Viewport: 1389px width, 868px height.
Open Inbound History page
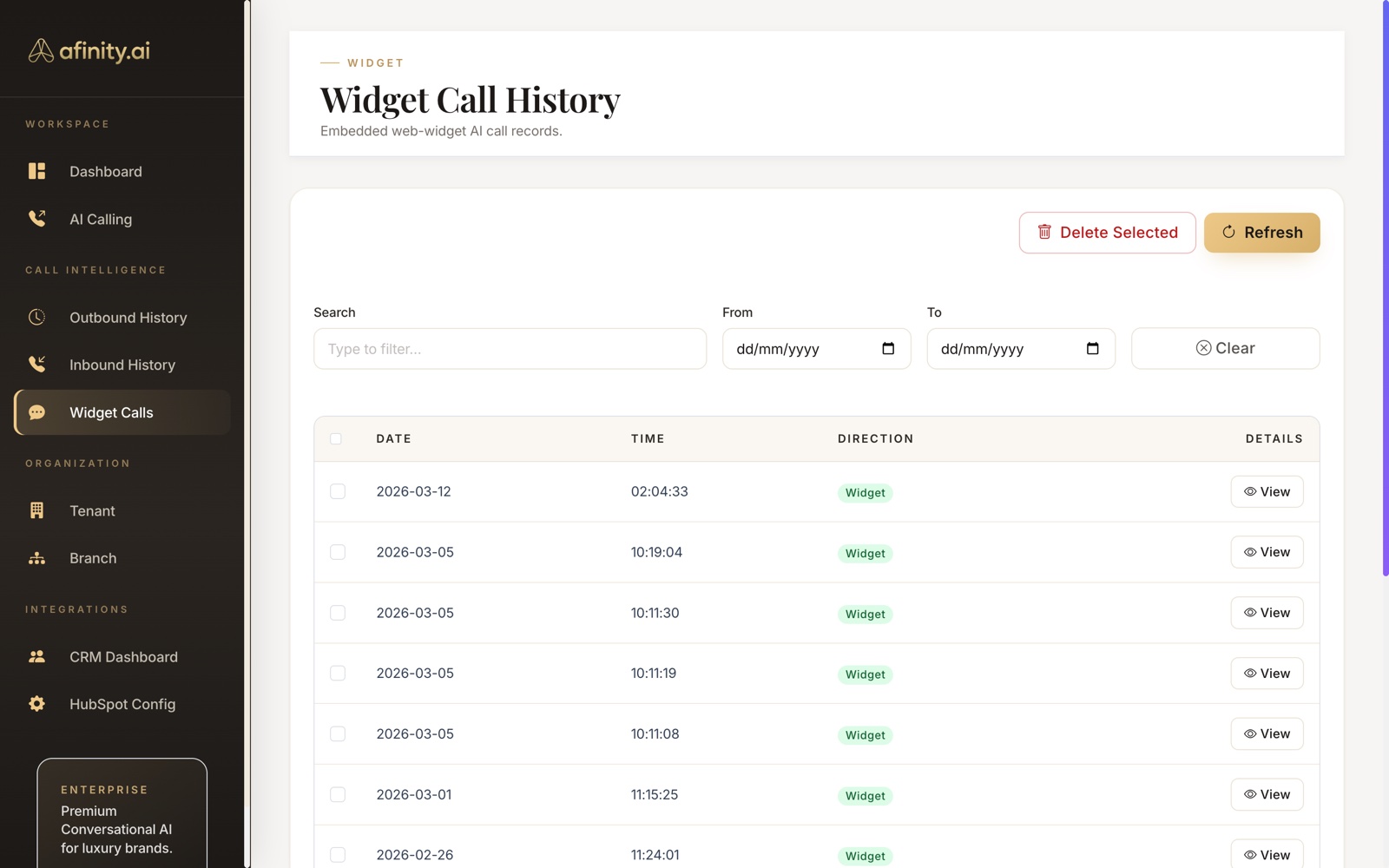pyautogui.click(x=122, y=365)
